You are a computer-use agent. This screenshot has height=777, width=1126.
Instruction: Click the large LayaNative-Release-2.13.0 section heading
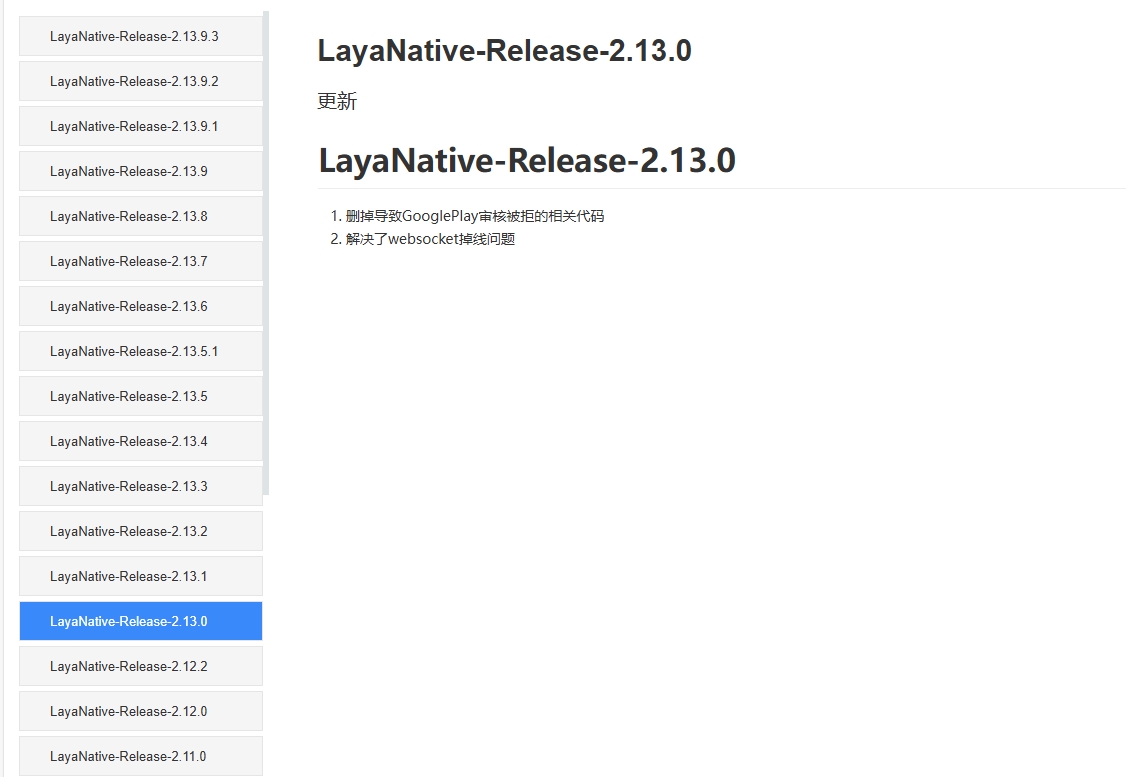coord(527,160)
